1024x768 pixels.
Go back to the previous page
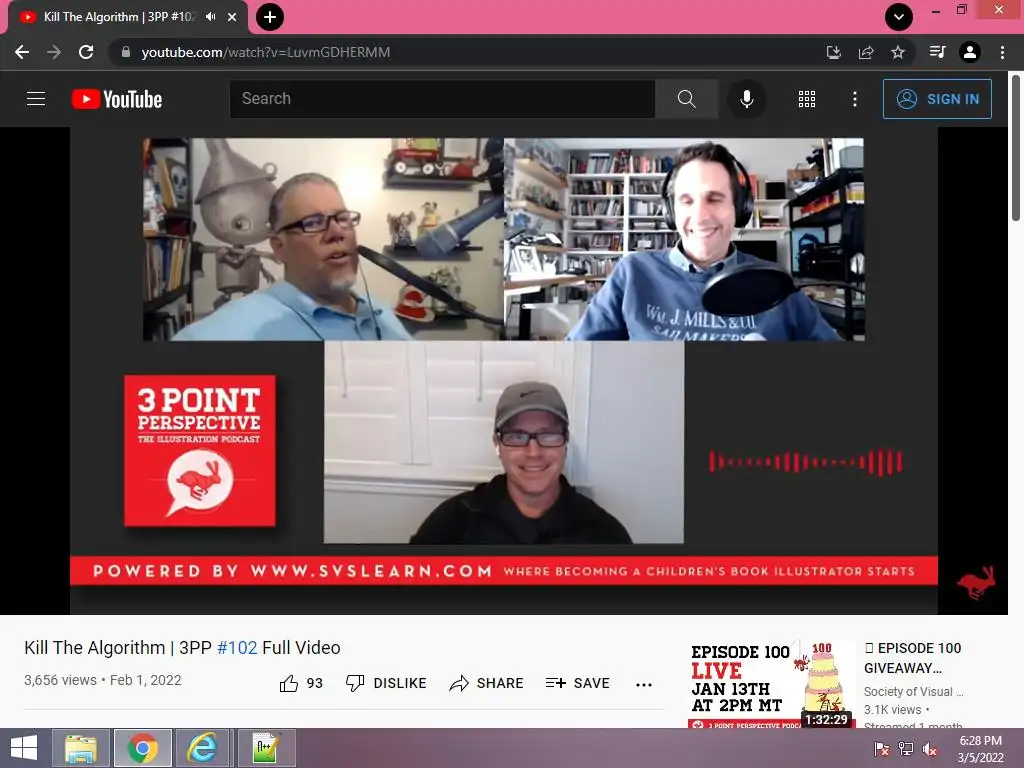coord(22,52)
